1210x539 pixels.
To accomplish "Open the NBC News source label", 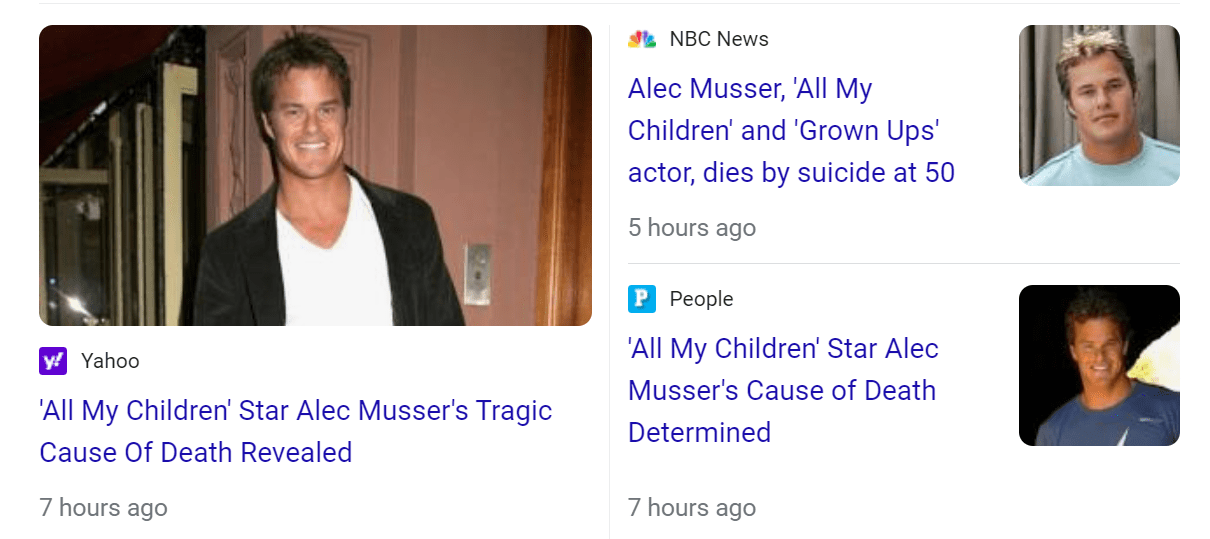I will click(x=719, y=39).
